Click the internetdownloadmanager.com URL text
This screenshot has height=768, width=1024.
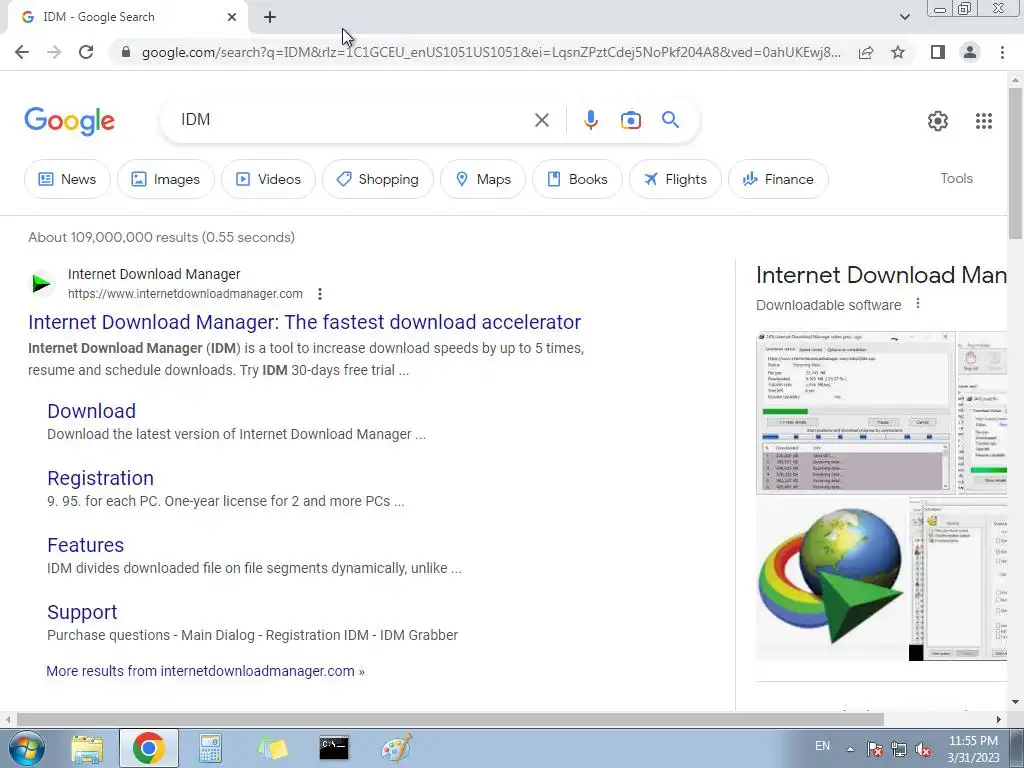point(185,294)
